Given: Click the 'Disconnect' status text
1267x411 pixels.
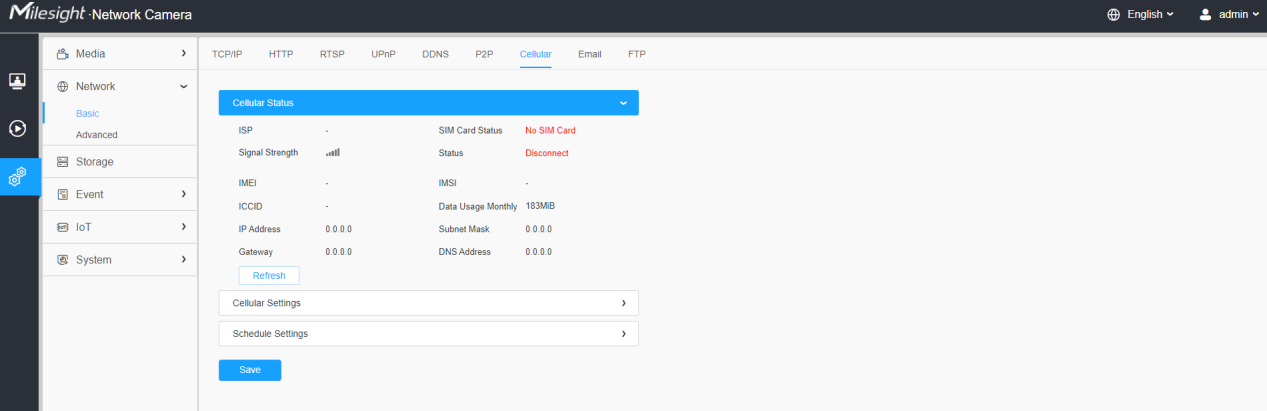Looking at the screenshot, I should click(x=547, y=153).
